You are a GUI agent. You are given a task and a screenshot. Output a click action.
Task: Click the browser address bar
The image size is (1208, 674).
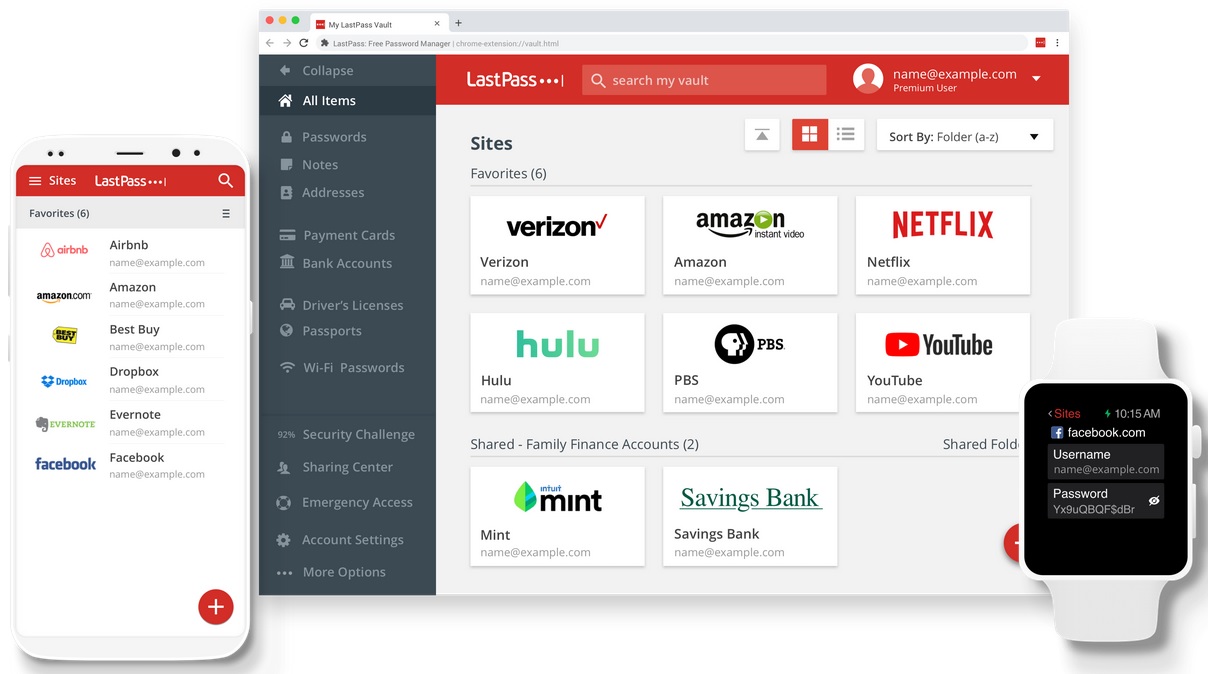[x=673, y=43]
